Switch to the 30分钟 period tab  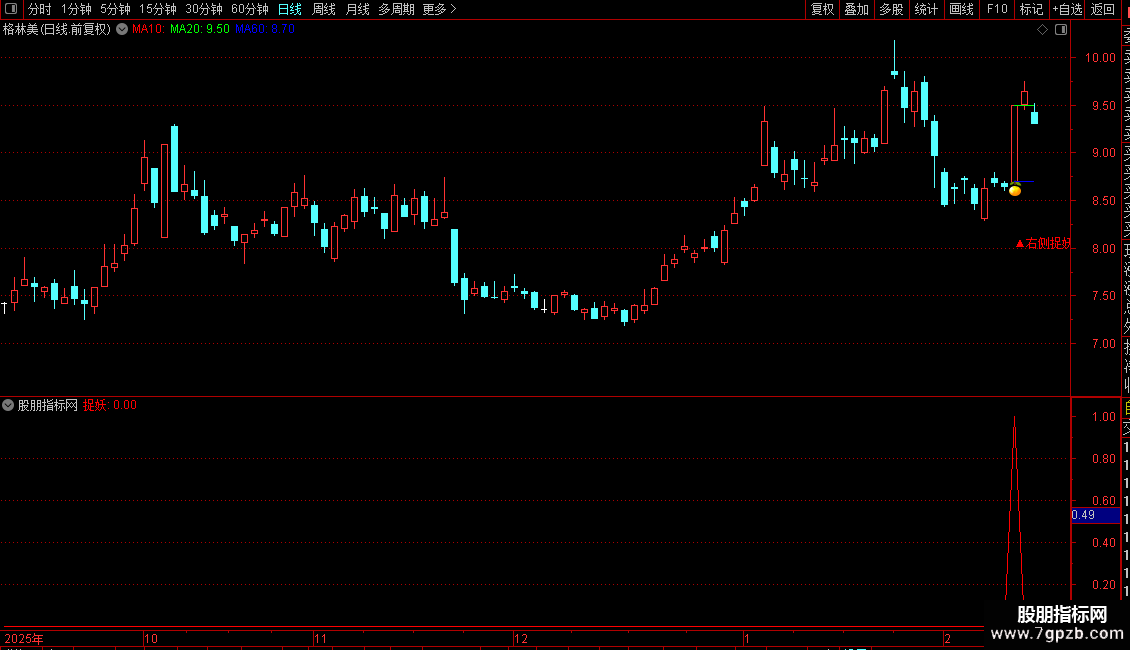coord(204,9)
